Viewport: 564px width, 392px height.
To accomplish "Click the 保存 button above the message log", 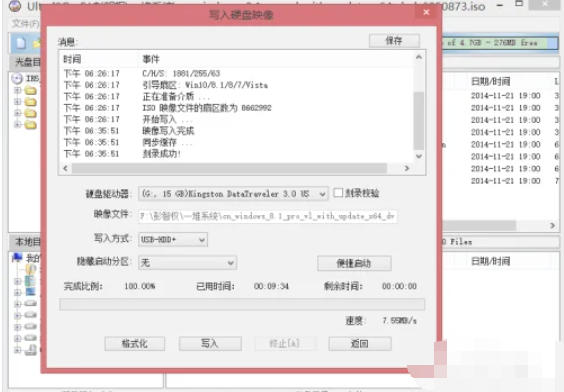I will coord(394,41).
